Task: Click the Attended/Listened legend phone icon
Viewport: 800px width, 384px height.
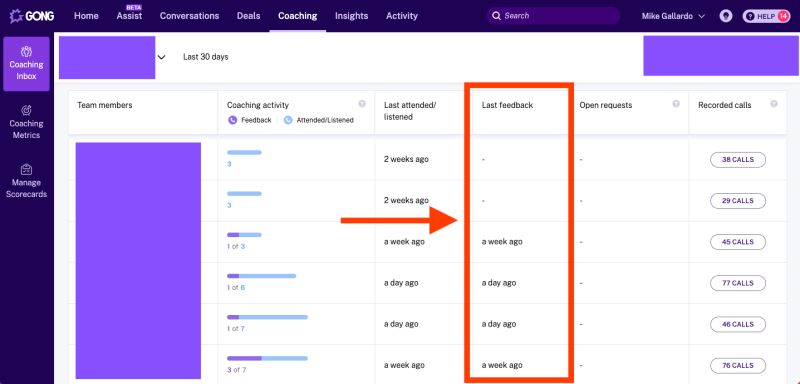Action: pyautogui.click(x=288, y=120)
